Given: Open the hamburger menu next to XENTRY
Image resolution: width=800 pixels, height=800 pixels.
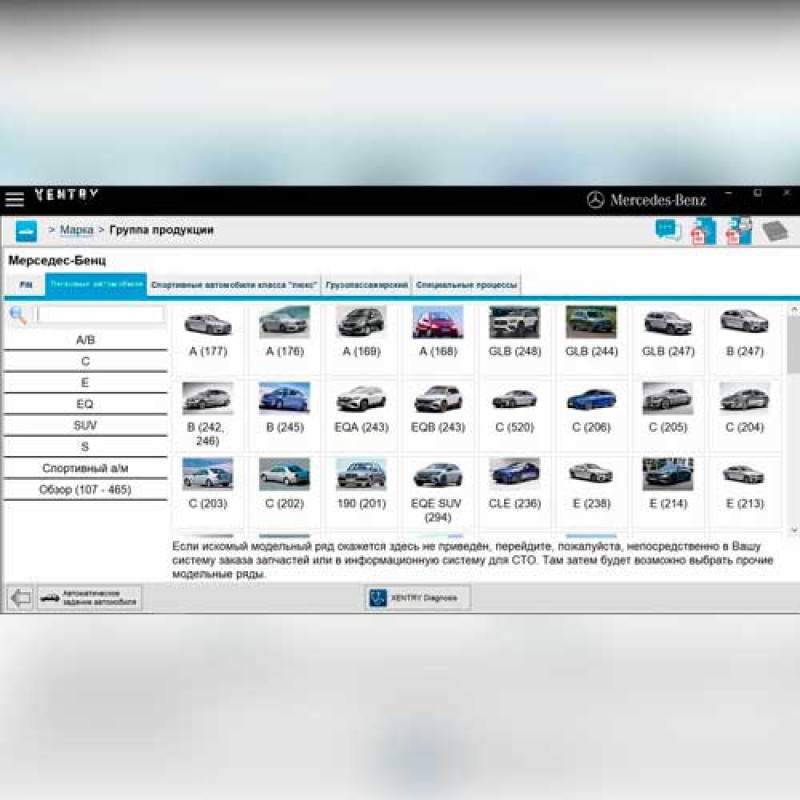Looking at the screenshot, I should point(14,199).
